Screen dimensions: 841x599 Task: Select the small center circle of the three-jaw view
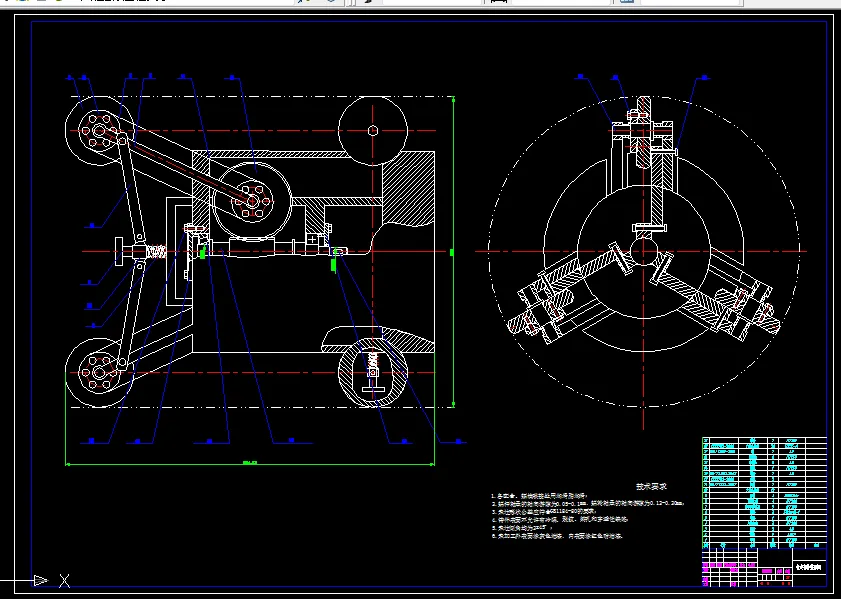pyautogui.click(x=644, y=252)
